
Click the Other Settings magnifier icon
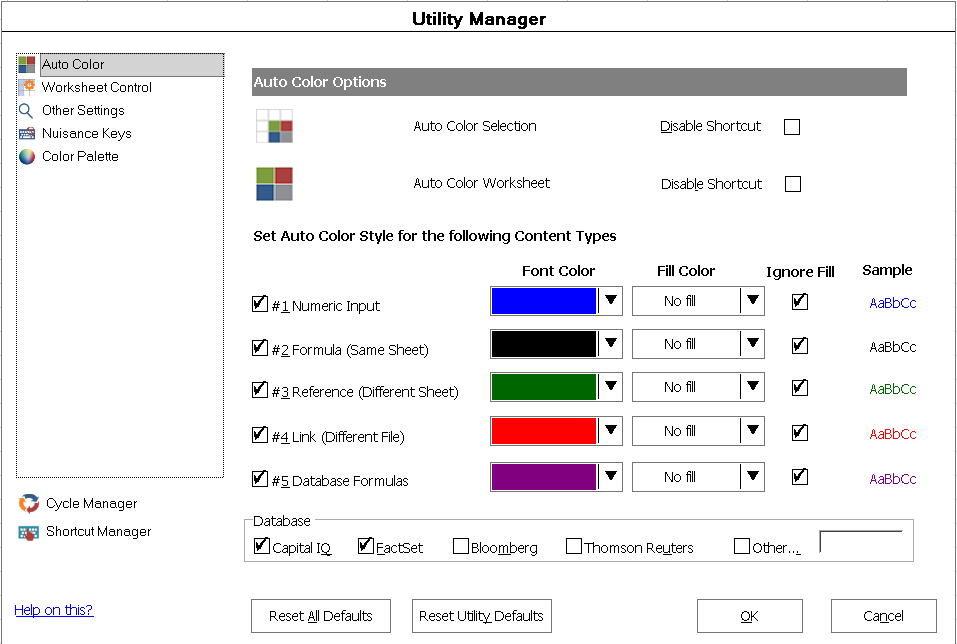point(26,110)
